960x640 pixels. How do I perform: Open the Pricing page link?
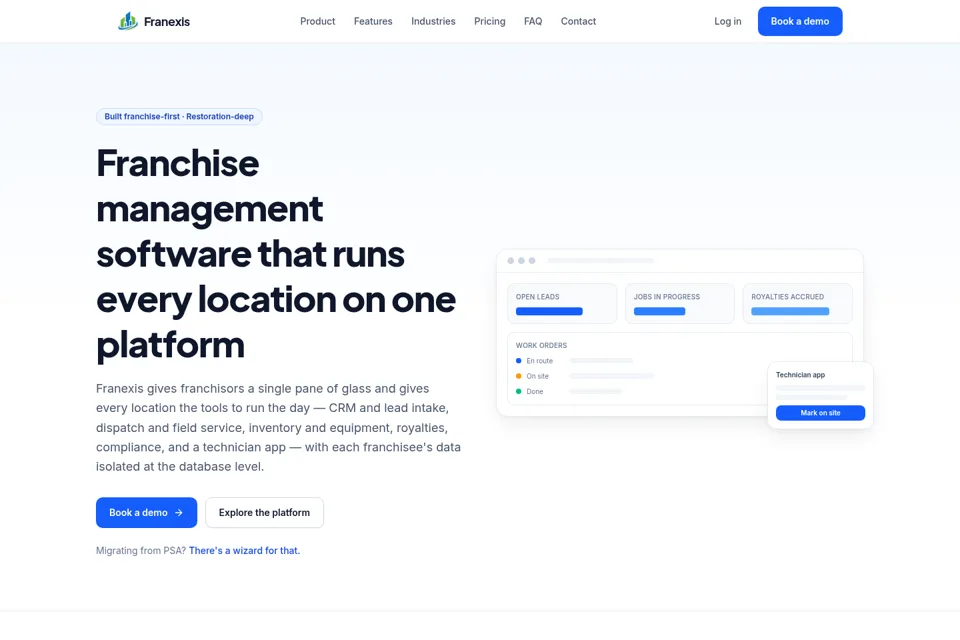489,21
